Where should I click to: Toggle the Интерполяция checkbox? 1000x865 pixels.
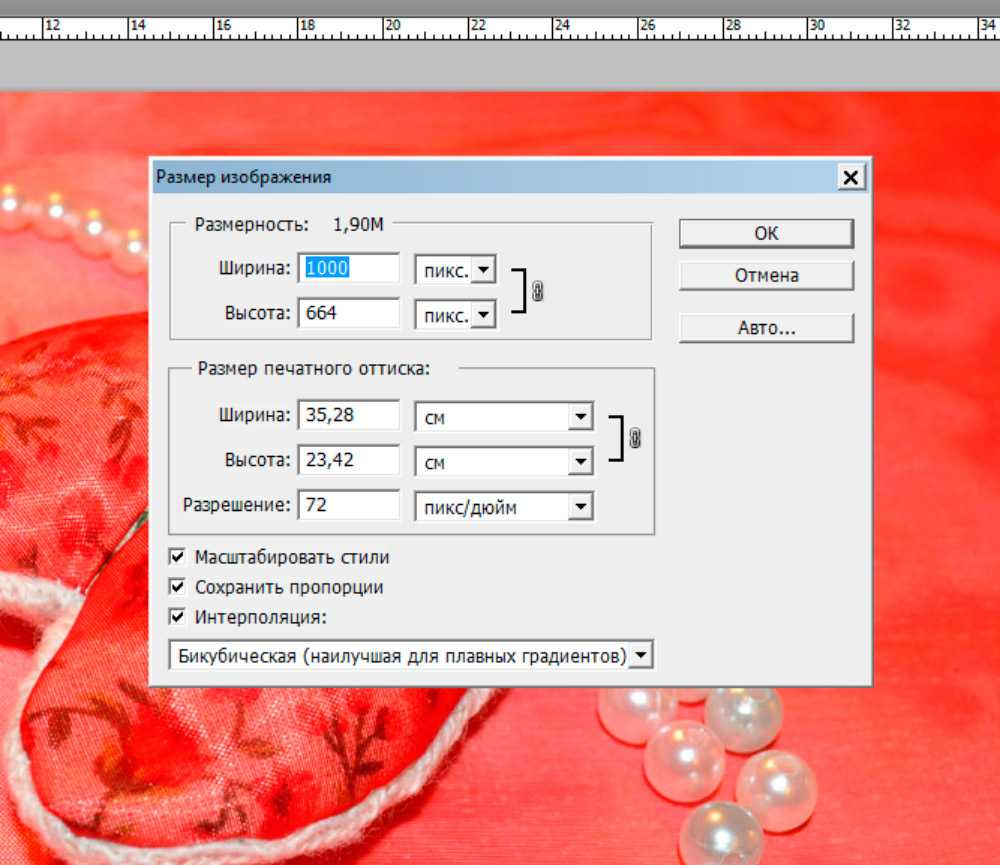pos(177,617)
